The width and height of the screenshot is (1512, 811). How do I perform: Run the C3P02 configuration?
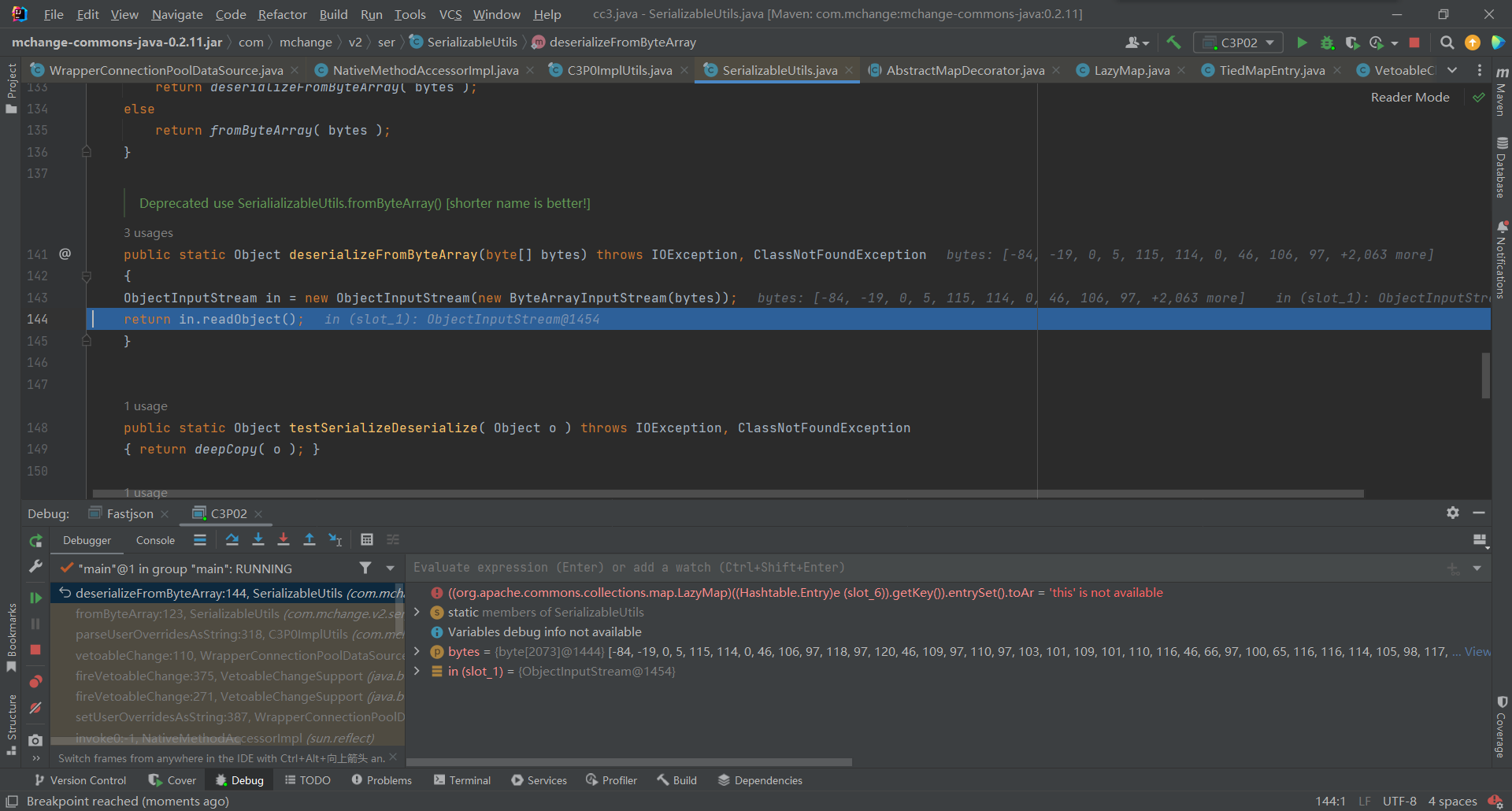[x=1302, y=43]
